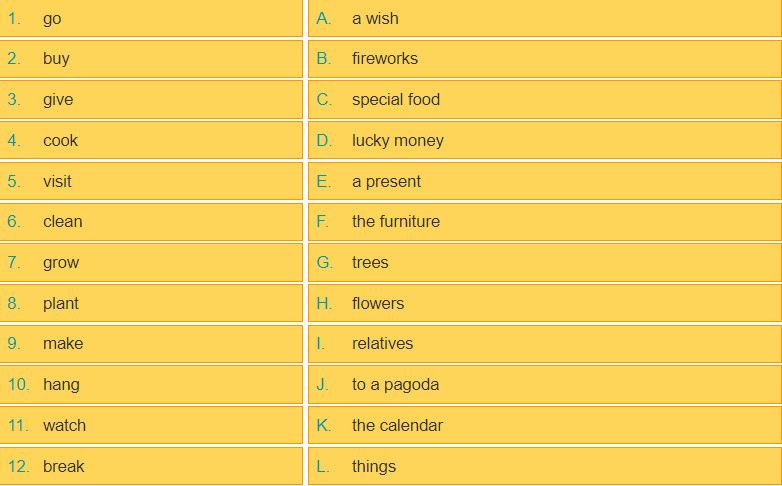
Task: Select option J 'to a pagoda'
Action: [545, 385]
